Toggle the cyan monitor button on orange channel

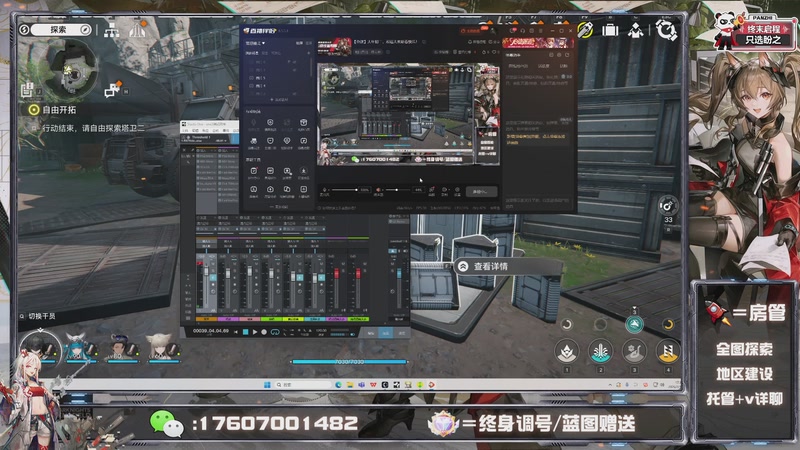click(213, 277)
